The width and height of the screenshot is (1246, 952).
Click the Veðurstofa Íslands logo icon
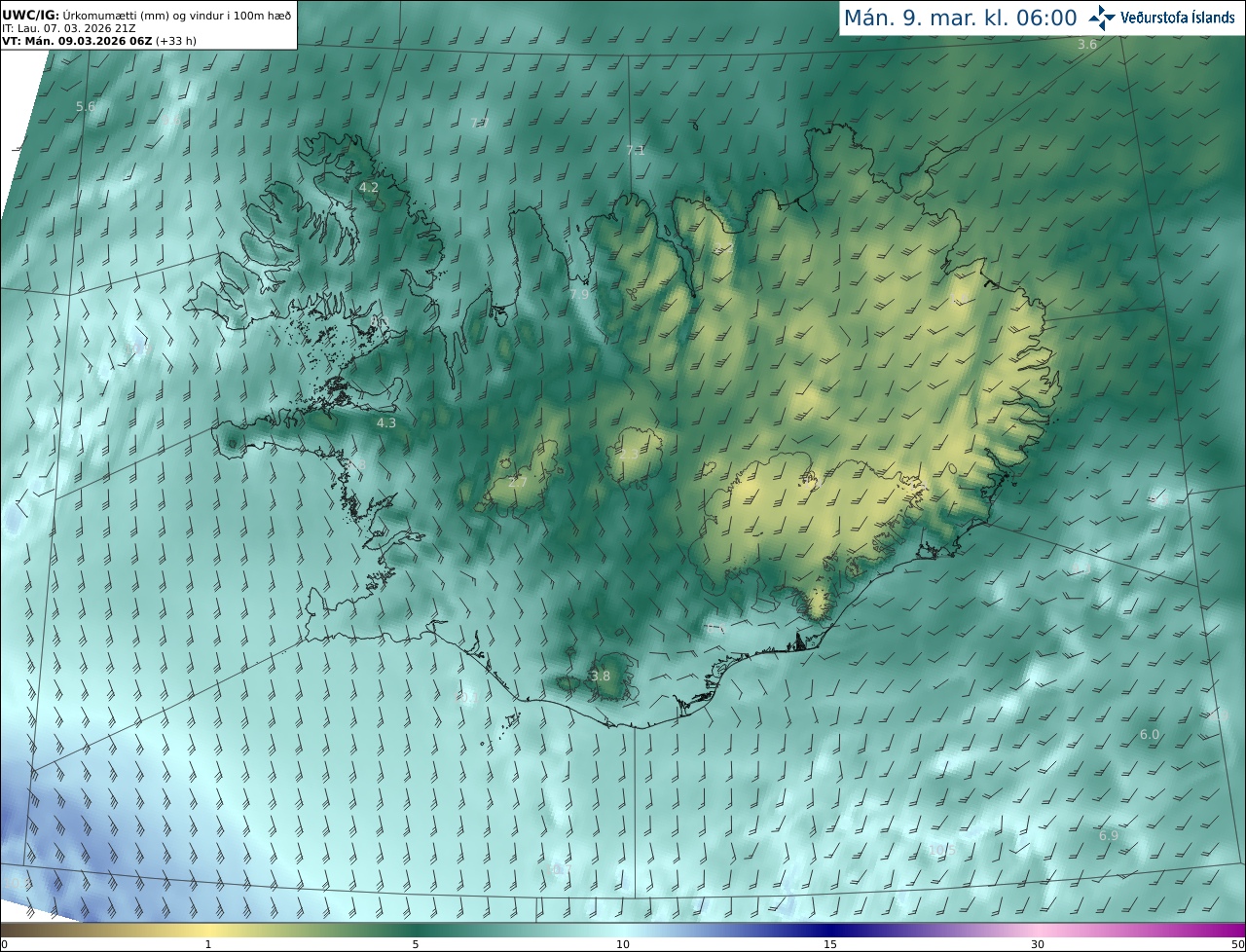pyautogui.click(x=1103, y=18)
